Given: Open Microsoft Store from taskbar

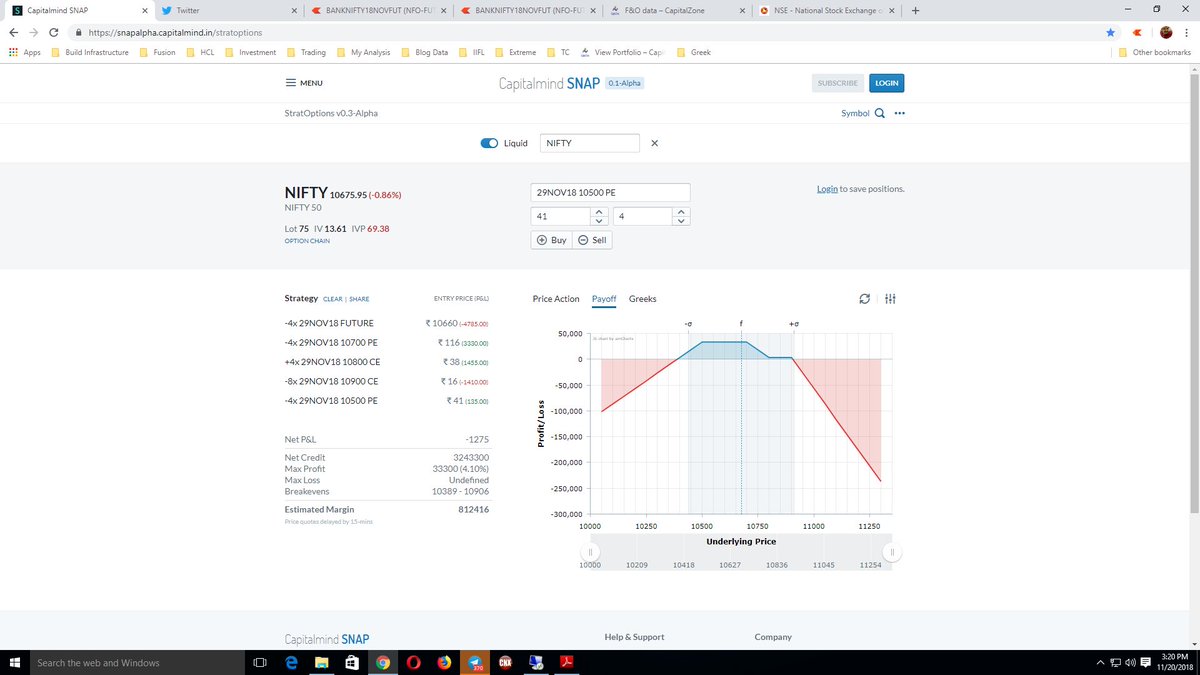Looking at the screenshot, I should pyautogui.click(x=352, y=662).
